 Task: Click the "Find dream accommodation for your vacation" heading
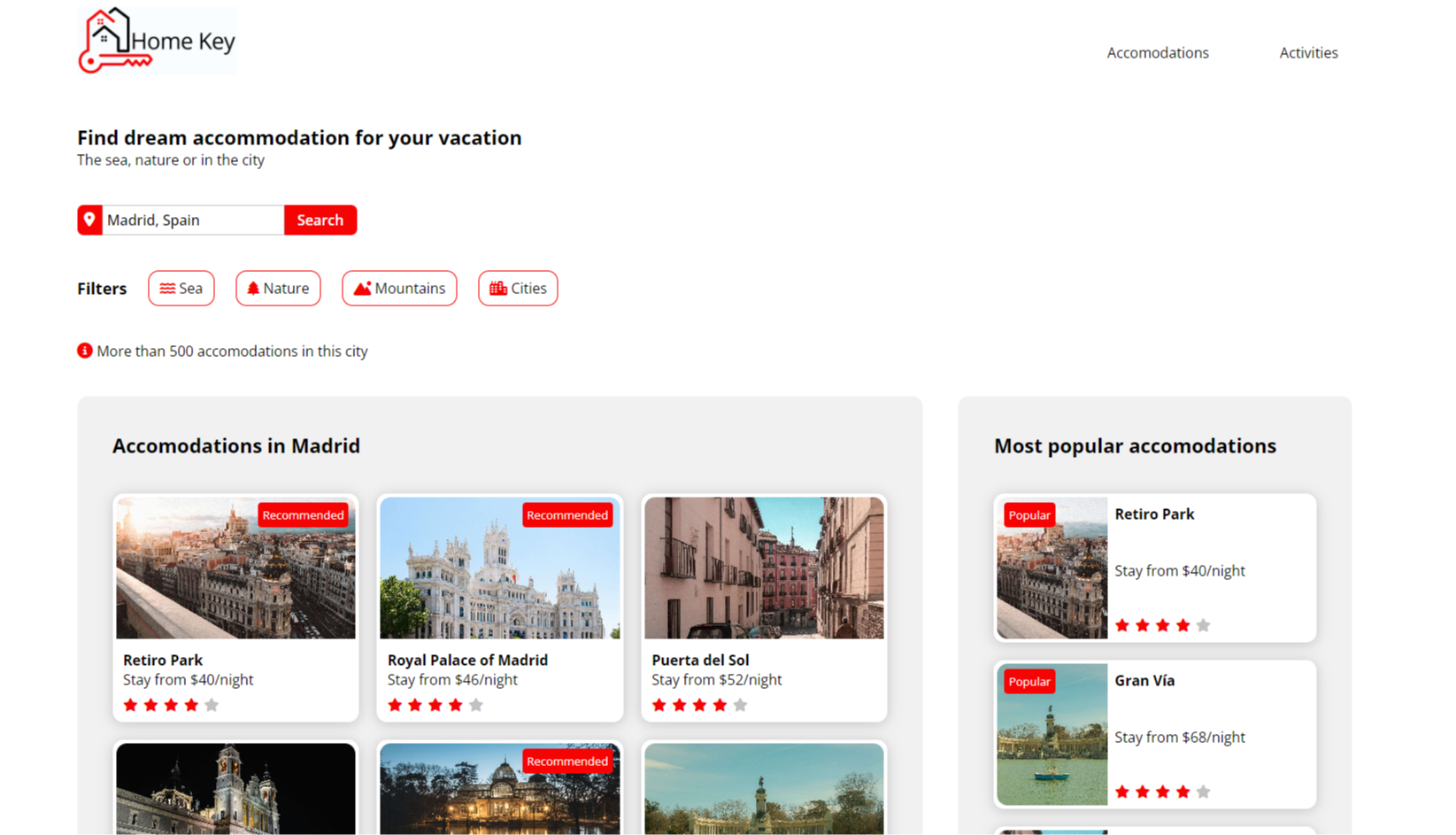[x=299, y=137]
